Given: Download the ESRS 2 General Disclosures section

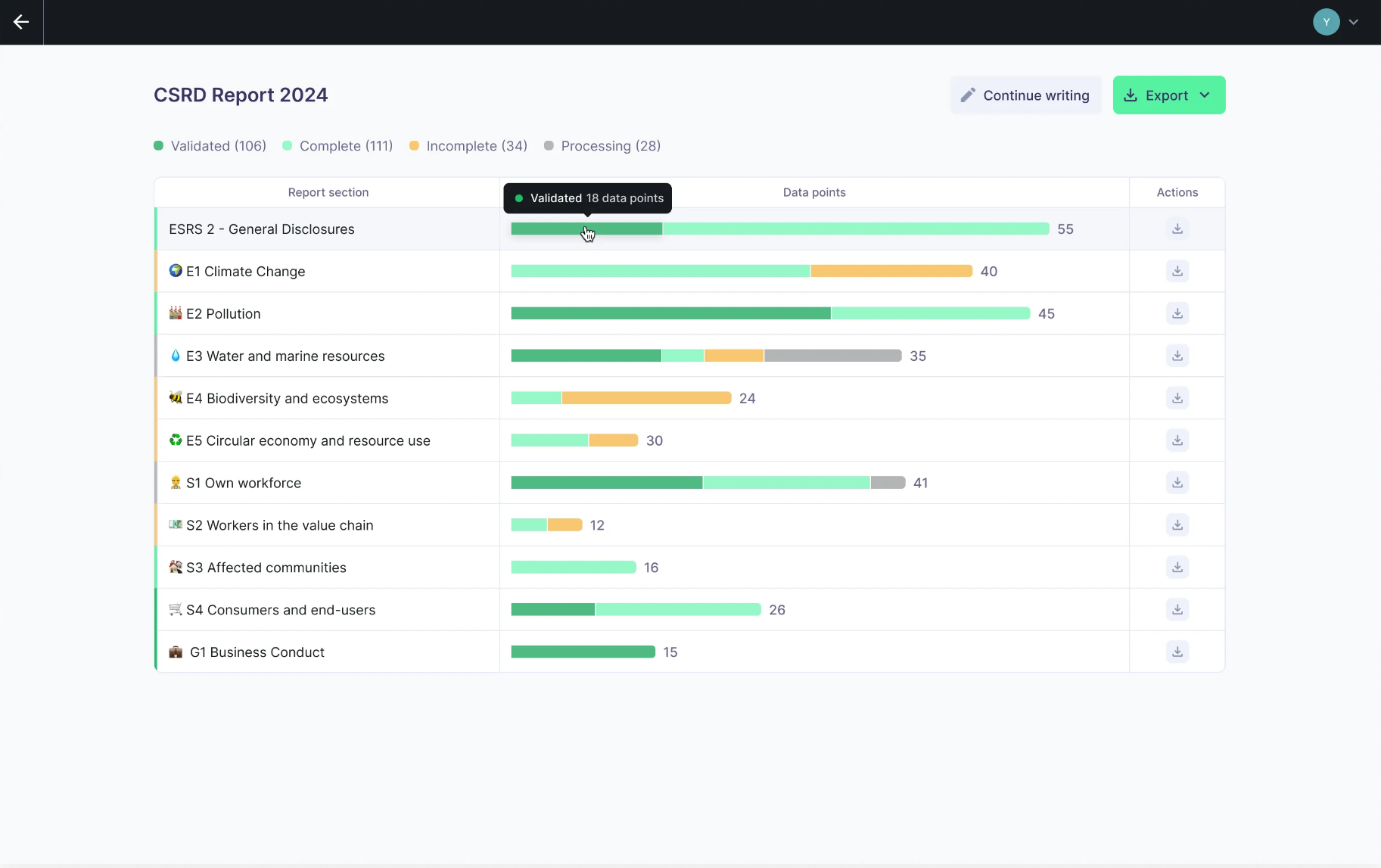Looking at the screenshot, I should (x=1177, y=229).
